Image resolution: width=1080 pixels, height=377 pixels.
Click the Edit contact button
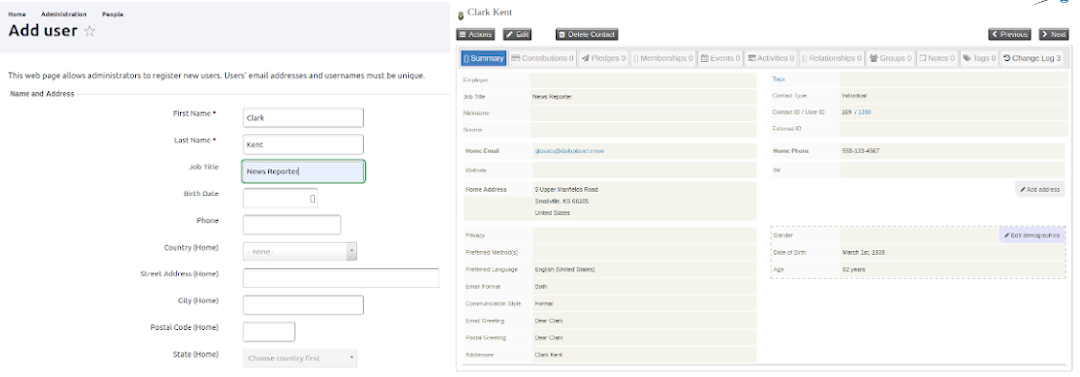pyautogui.click(x=517, y=34)
